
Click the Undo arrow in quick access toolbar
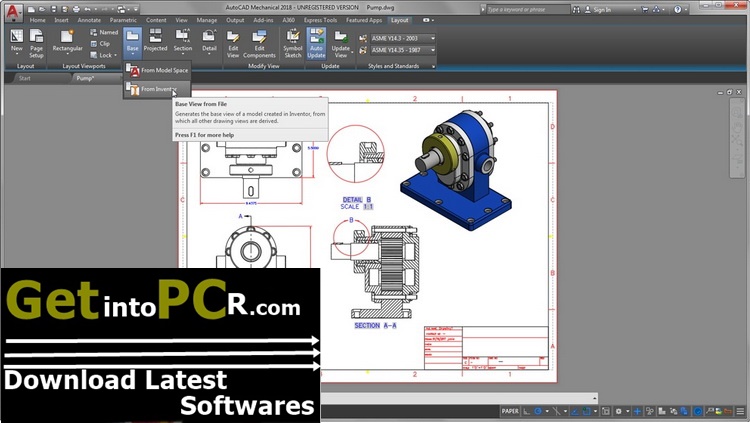[x=88, y=9]
